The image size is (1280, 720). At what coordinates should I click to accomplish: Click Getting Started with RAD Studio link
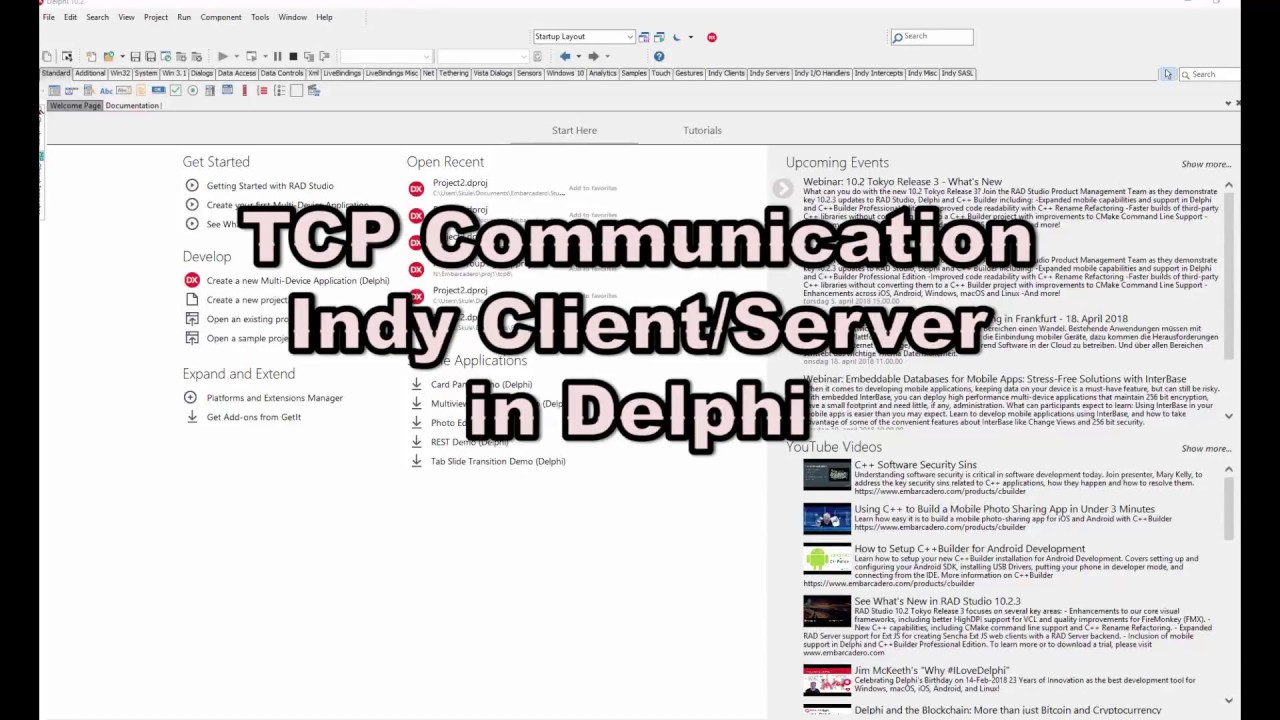270,186
